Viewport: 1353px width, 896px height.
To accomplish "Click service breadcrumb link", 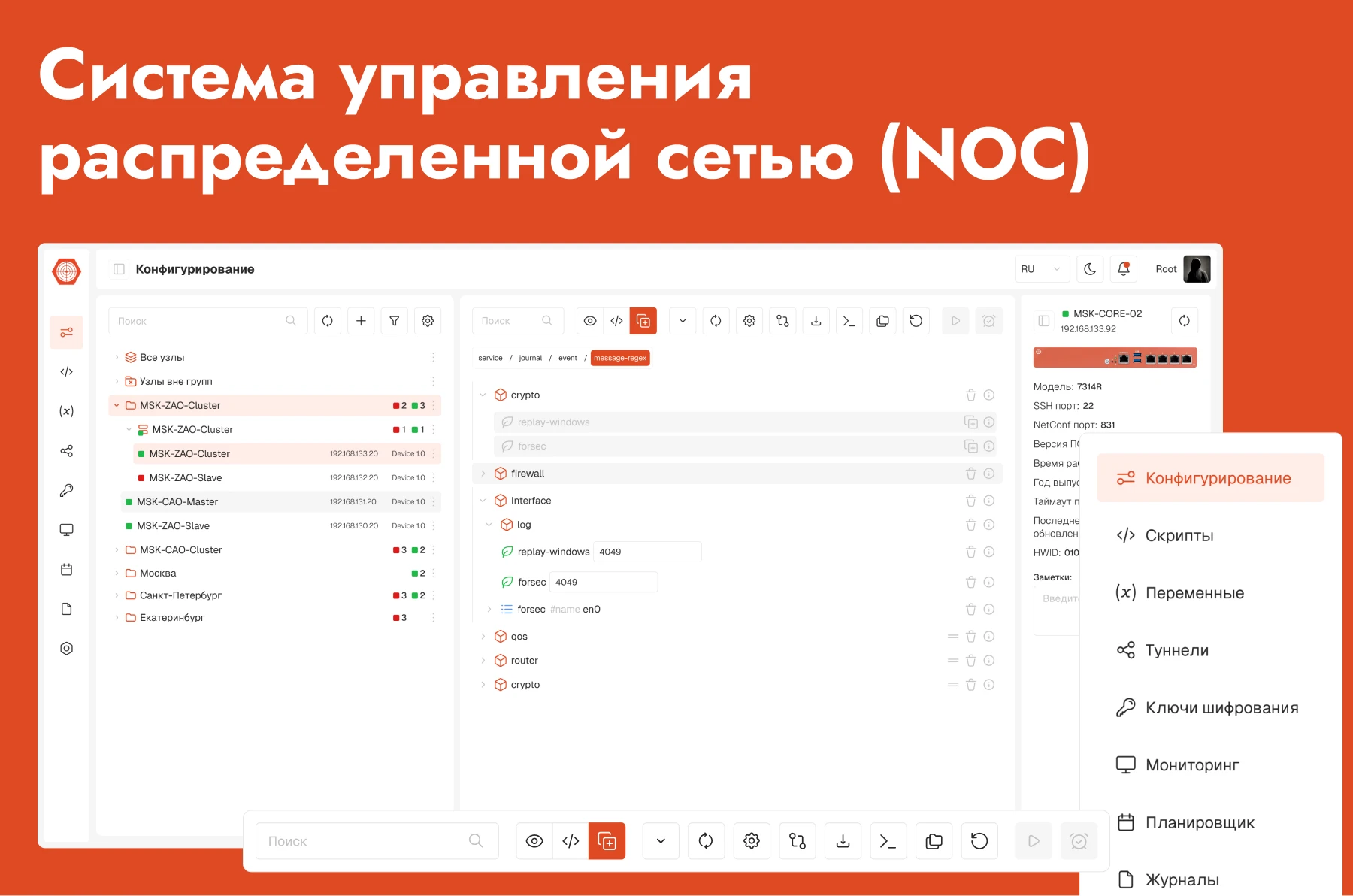I will [490, 358].
